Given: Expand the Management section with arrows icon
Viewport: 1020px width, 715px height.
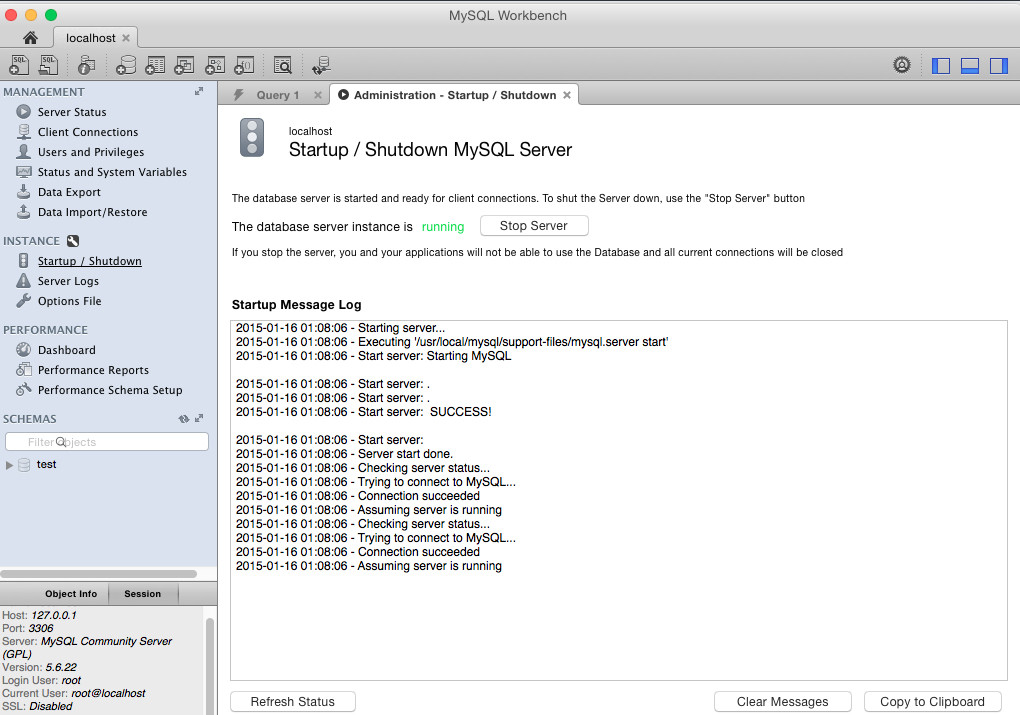Looking at the screenshot, I should point(199,92).
